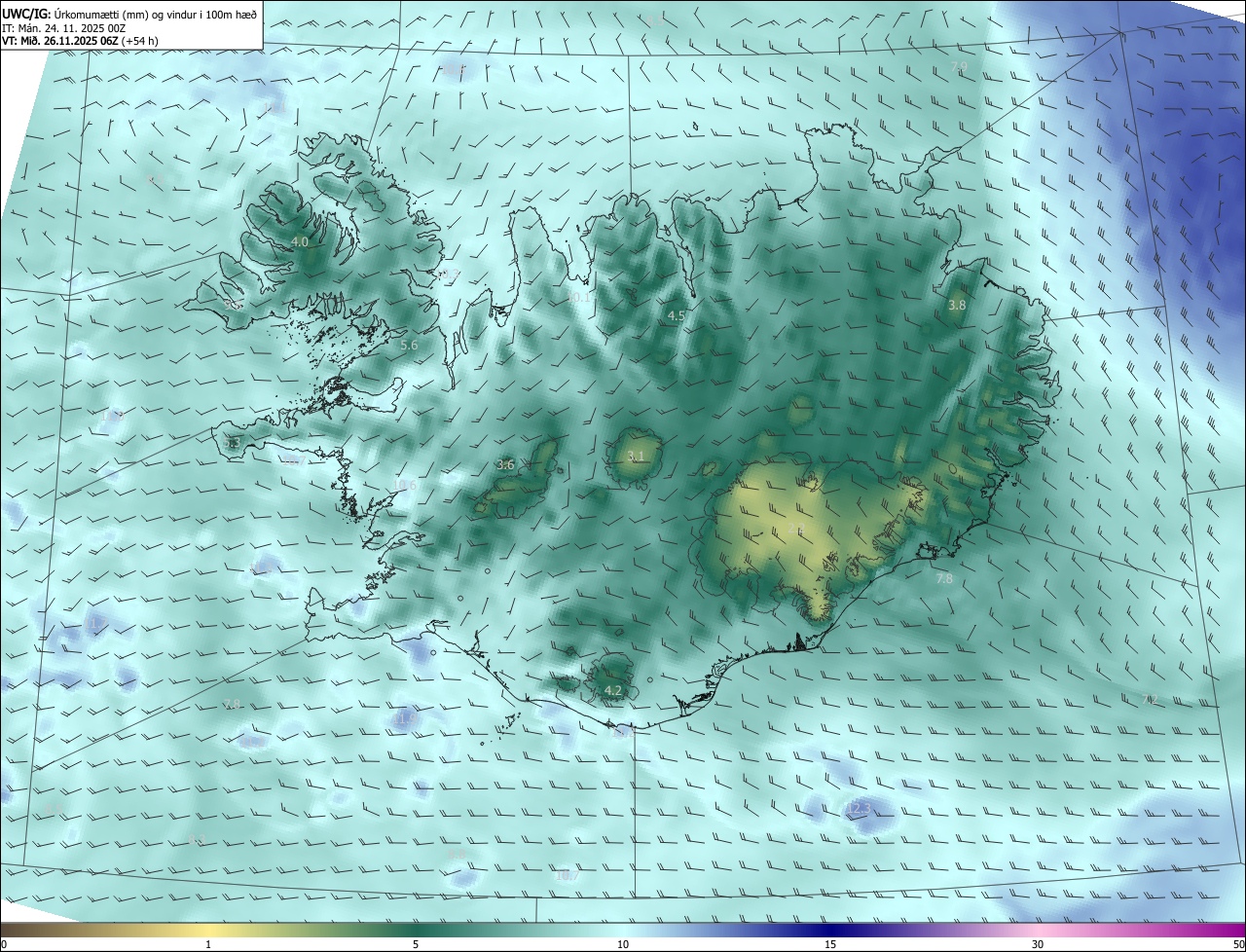Click the 7.2 value in the southeast ocean

coord(1149,700)
